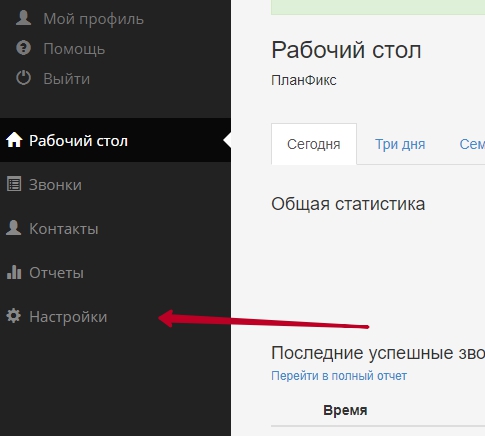This screenshot has width=485, height=436.
Task: Log out via Выйти
Action: tap(67, 79)
